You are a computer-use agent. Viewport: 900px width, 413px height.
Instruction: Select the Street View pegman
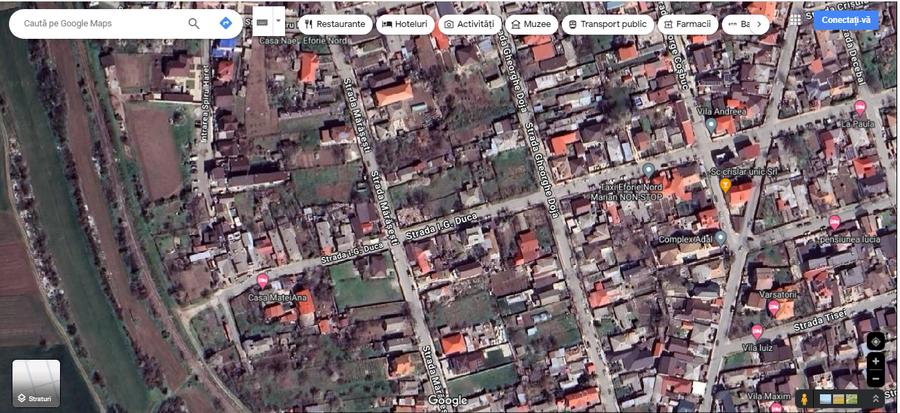pyautogui.click(x=805, y=399)
